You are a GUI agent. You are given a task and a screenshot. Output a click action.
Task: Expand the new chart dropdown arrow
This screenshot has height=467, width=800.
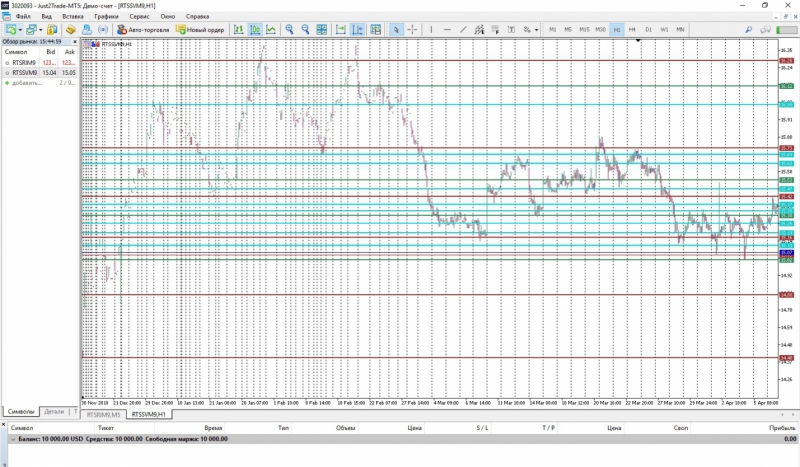[20, 30]
